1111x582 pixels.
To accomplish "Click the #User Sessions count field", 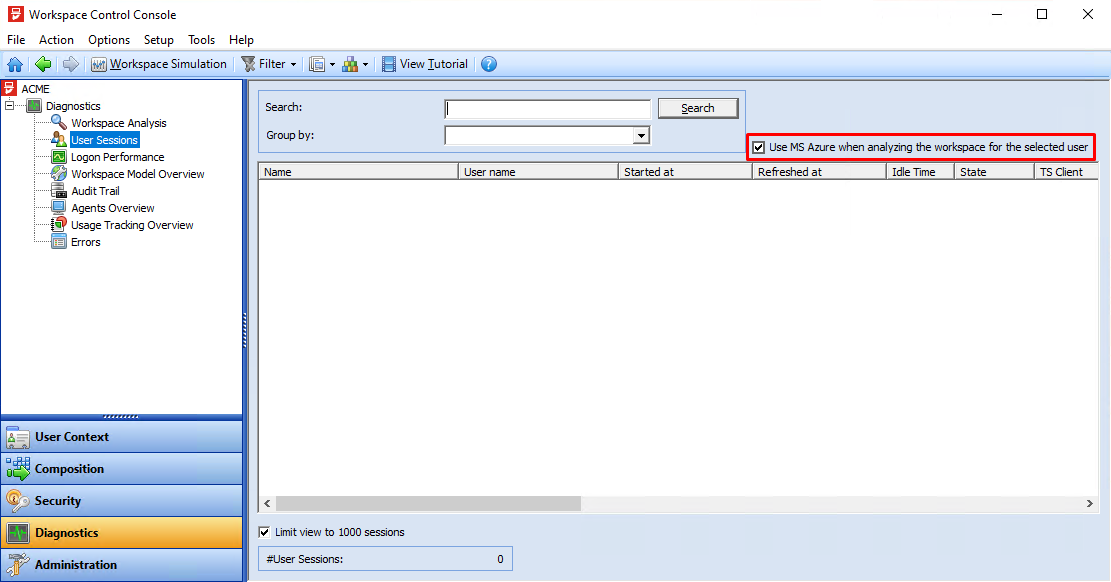I will coord(385,559).
